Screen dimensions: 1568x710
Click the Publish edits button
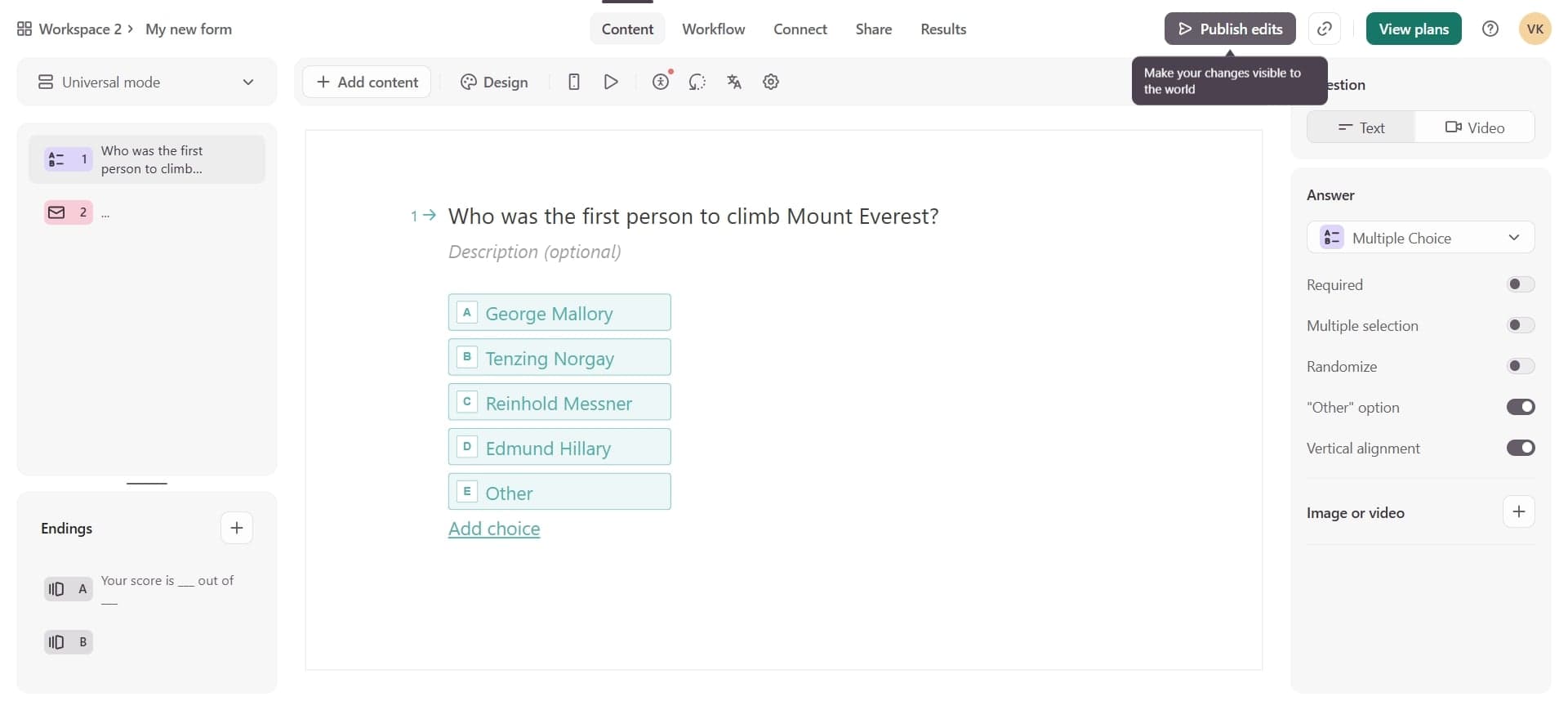pyautogui.click(x=1229, y=29)
